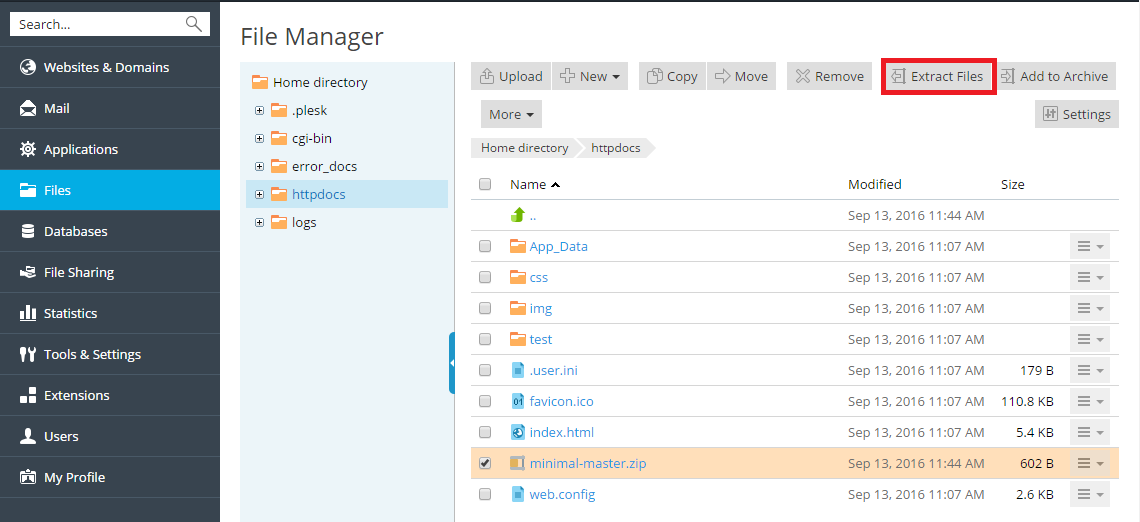Open the New dropdown menu

point(590,77)
